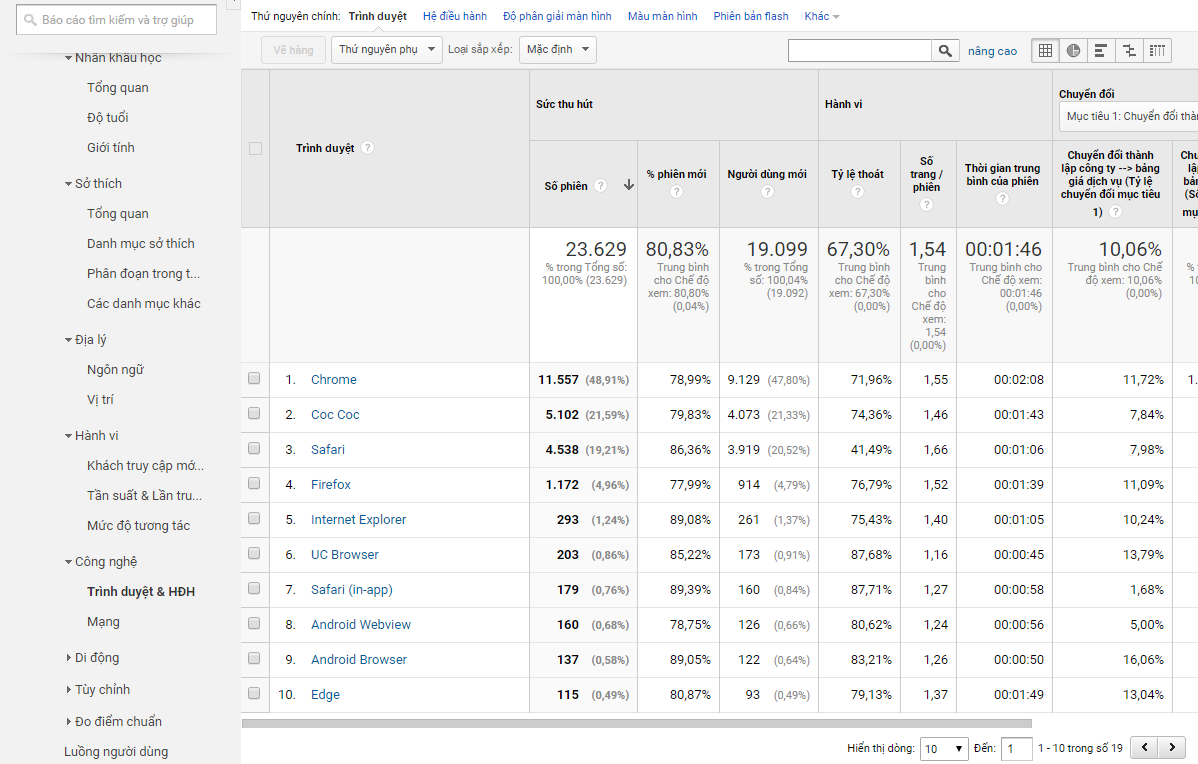Click the nâng cao advanced filter link
The image size is (1198, 764).
click(x=992, y=51)
